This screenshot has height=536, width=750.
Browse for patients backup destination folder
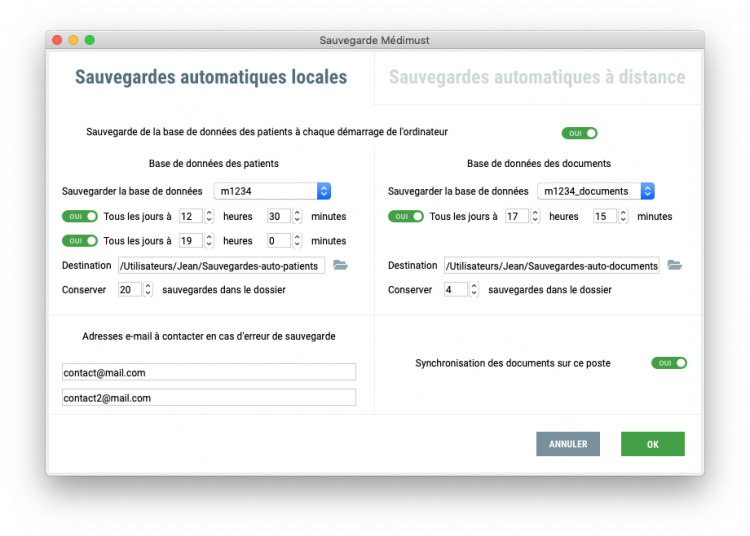(340, 265)
